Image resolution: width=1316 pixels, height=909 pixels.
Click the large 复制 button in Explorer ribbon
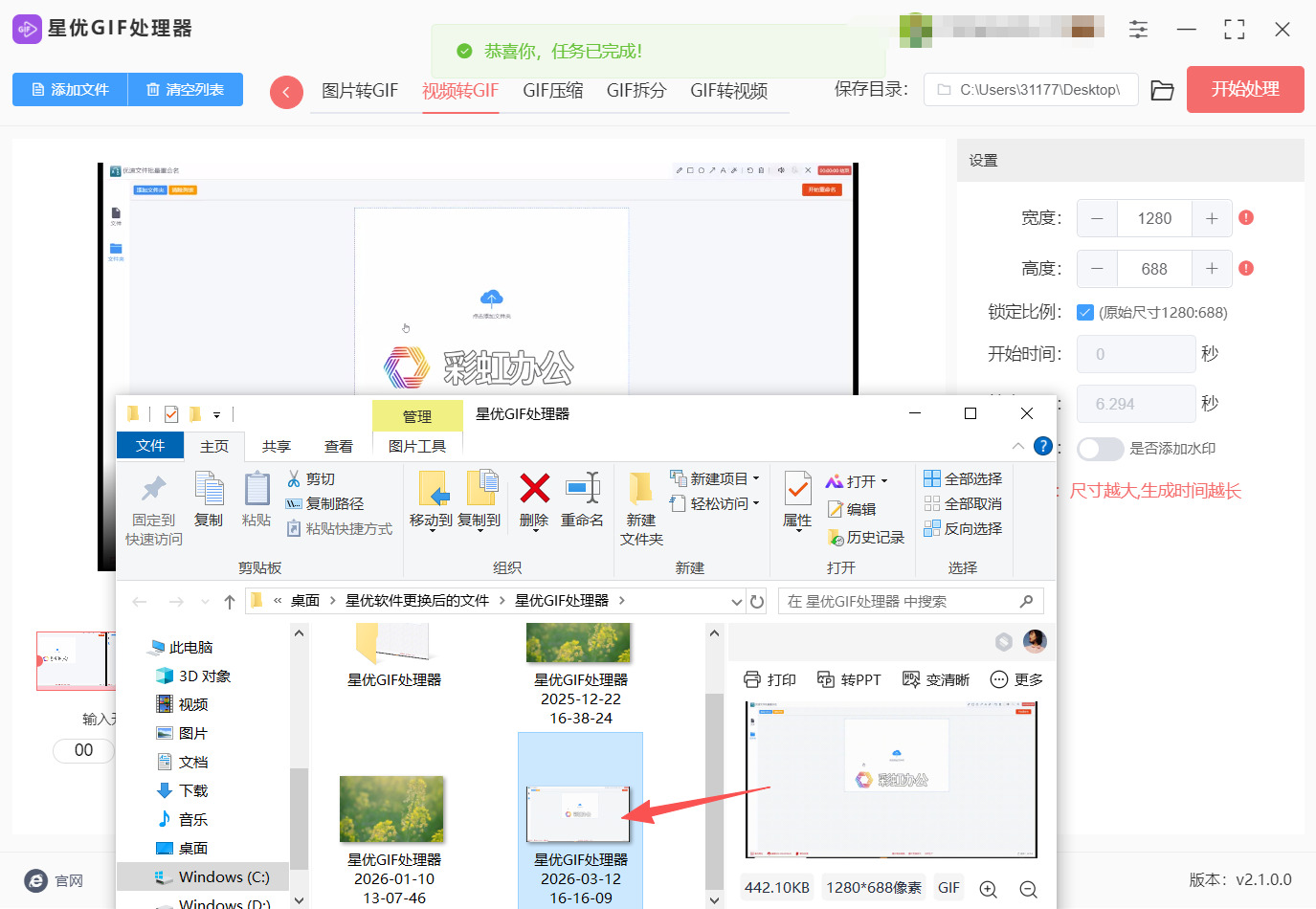coord(209,500)
